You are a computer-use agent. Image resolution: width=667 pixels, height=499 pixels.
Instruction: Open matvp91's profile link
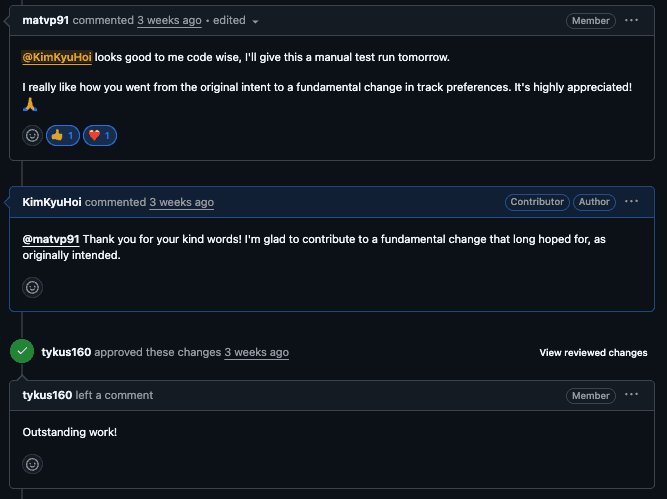coord(45,20)
